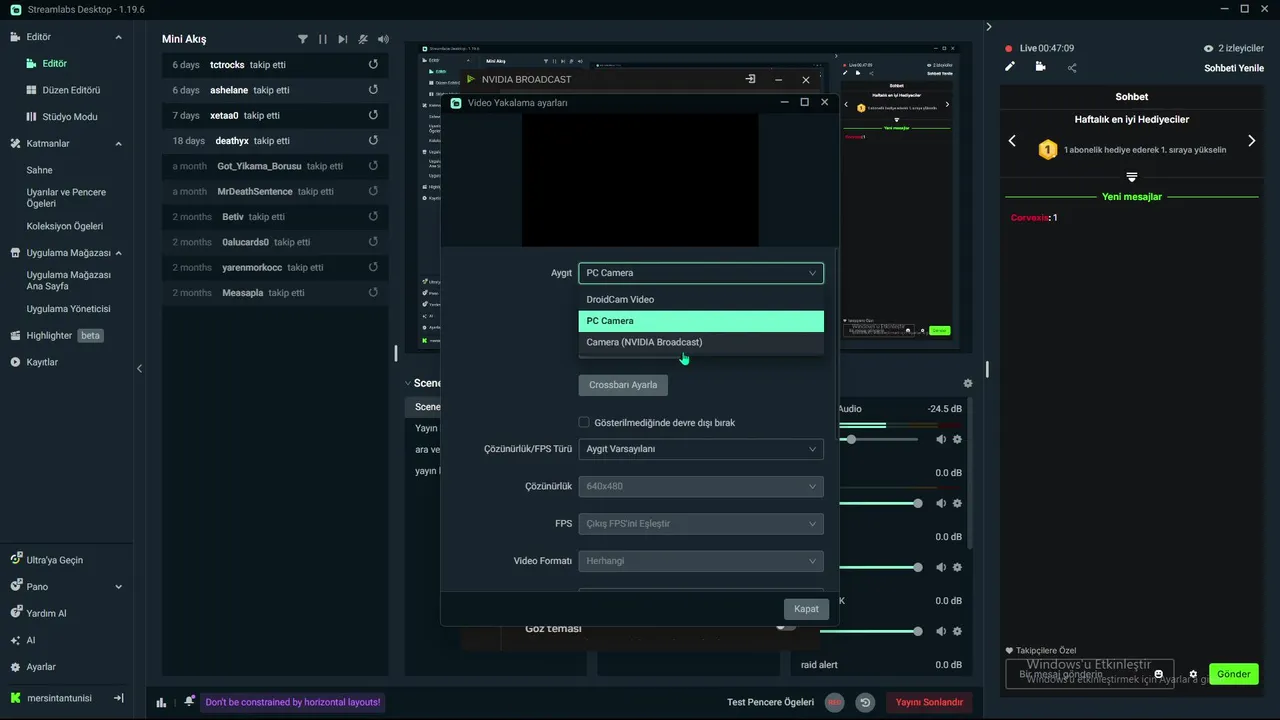
Task: Replay the yarenmorkocc follow alert
Action: tap(373, 267)
